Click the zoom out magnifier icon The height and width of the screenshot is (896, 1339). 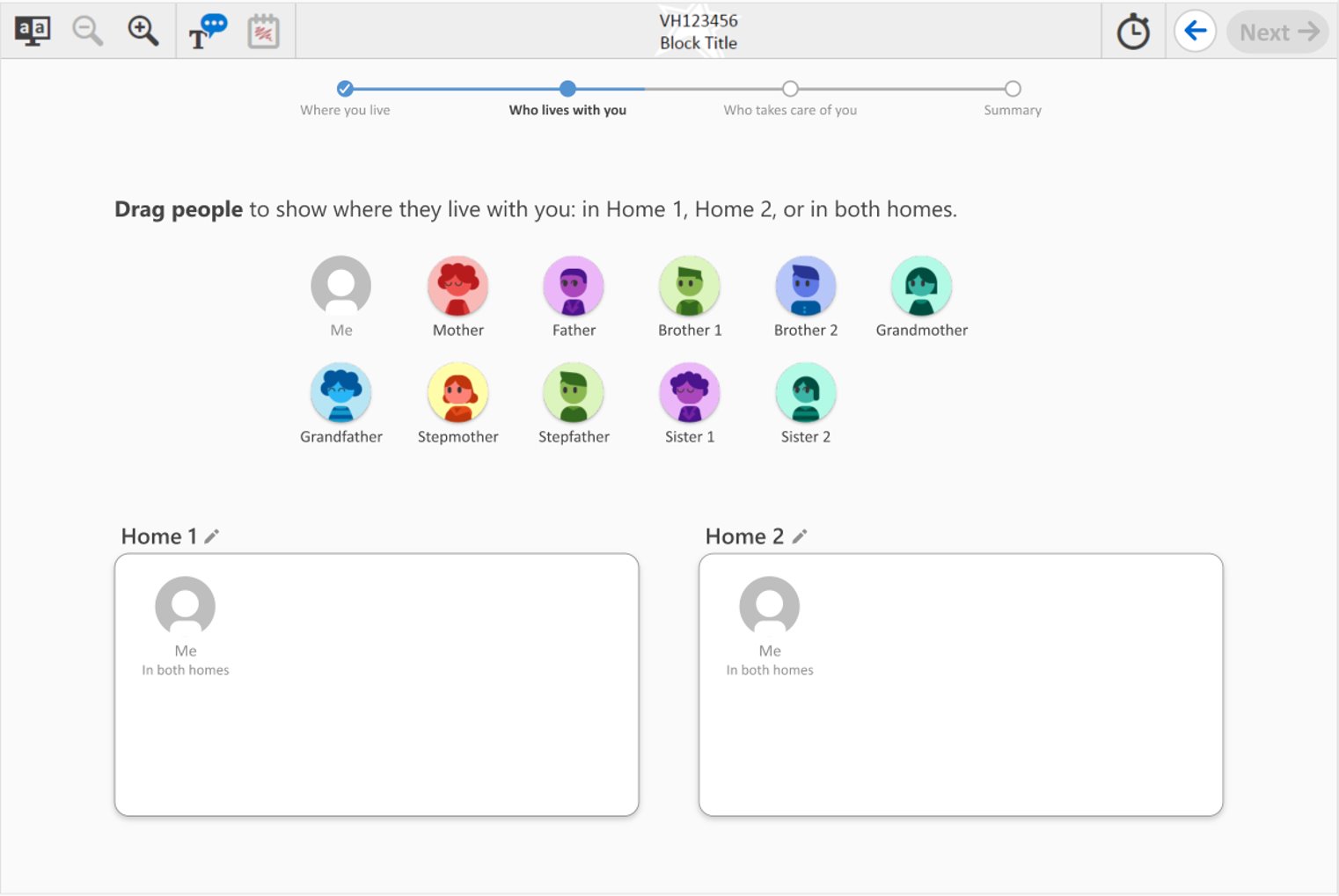[87, 32]
